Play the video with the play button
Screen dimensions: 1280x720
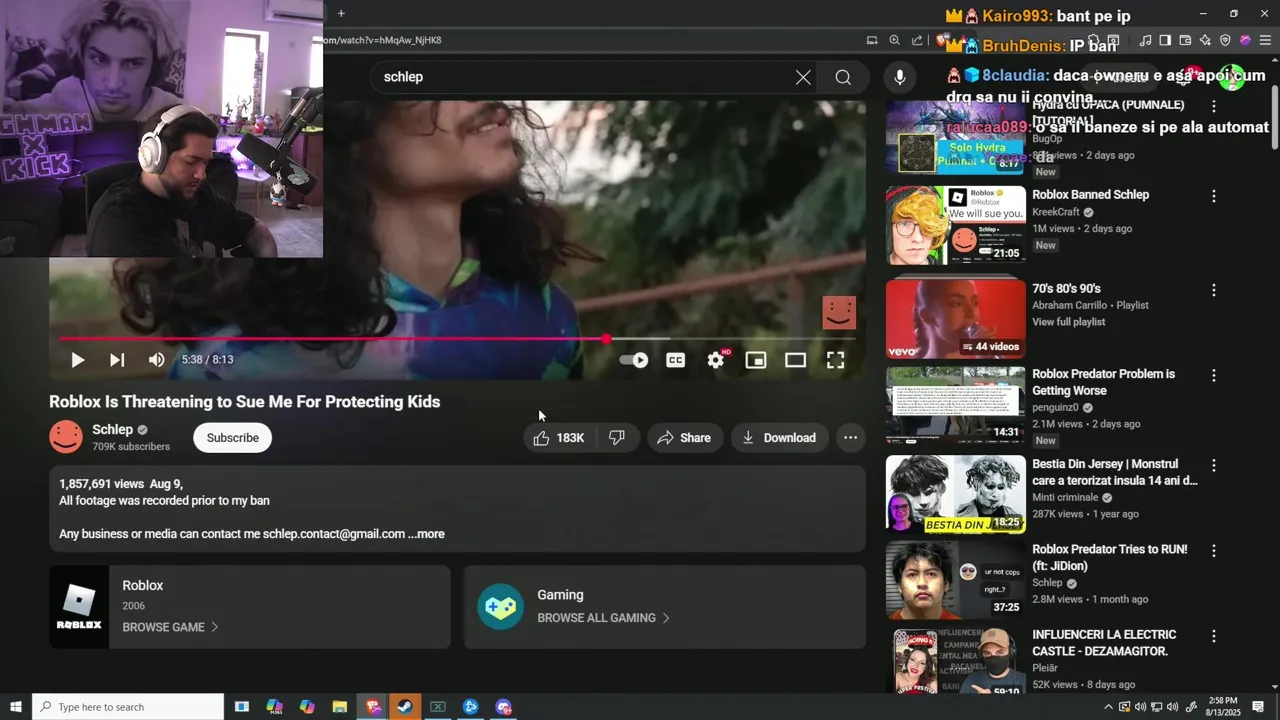[x=77, y=360]
